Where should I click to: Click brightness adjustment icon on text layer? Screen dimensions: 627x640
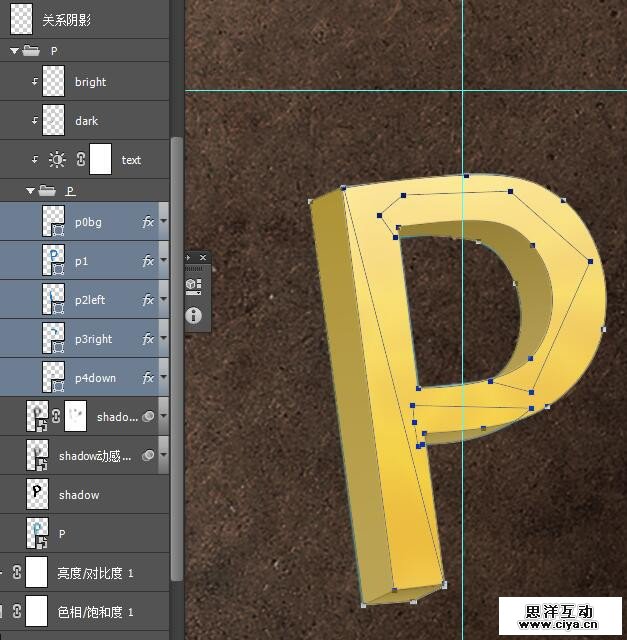[x=56, y=160]
